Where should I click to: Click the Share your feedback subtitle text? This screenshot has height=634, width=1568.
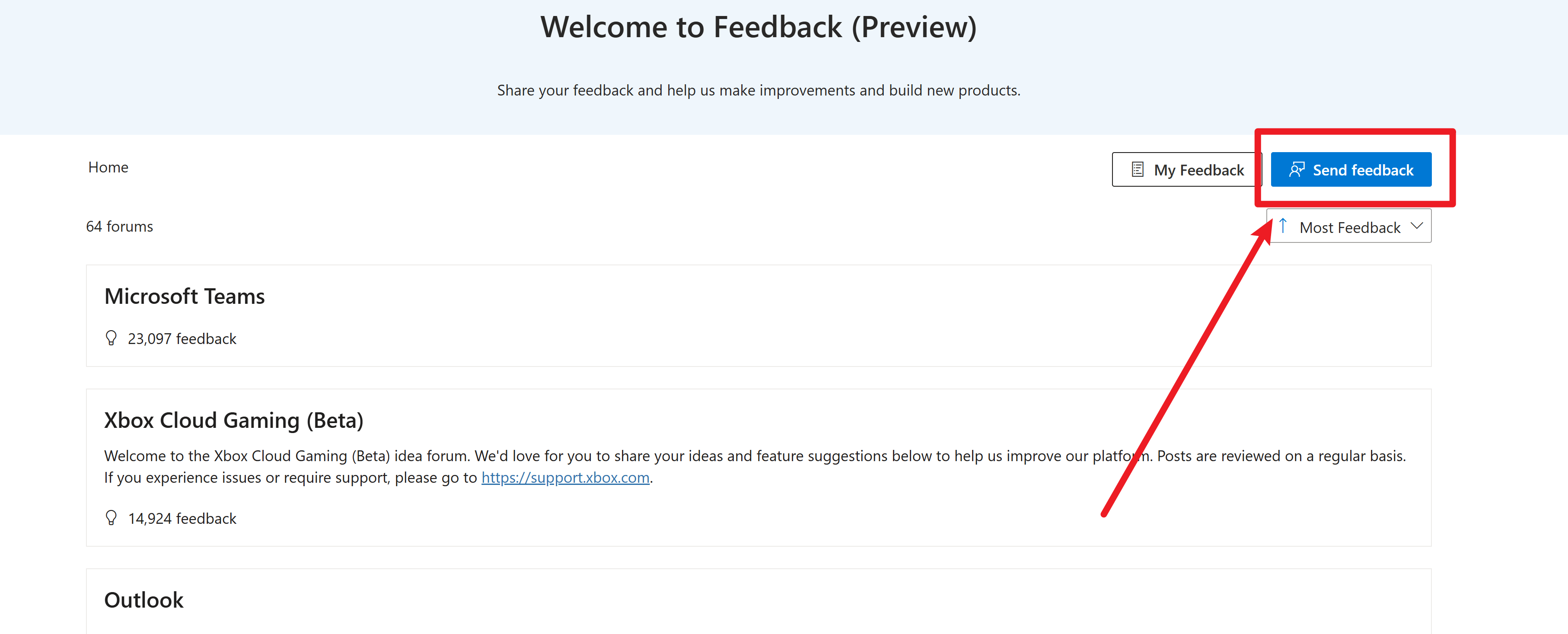click(x=759, y=91)
